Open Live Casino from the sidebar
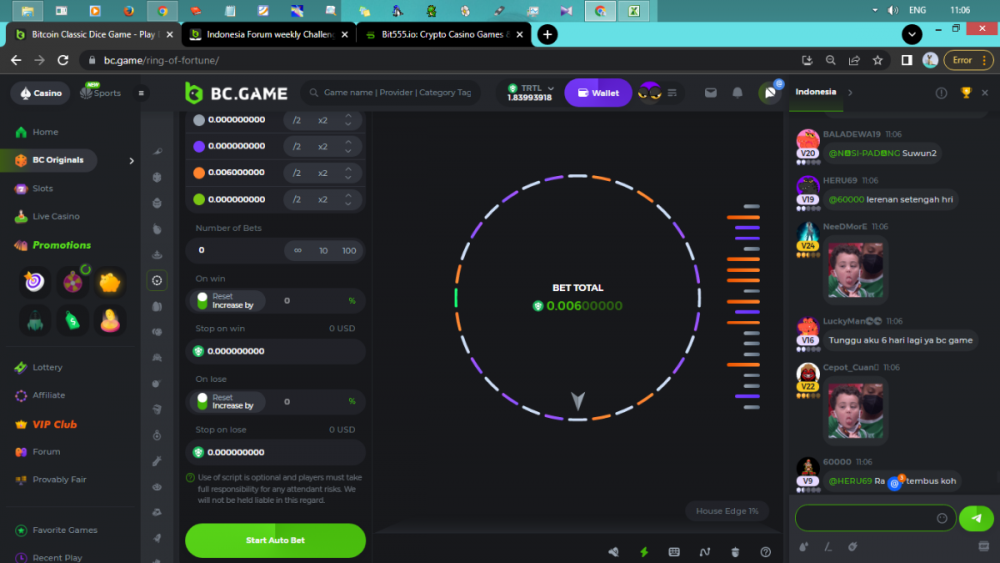This screenshot has height=563, width=1000. point(55,216)
